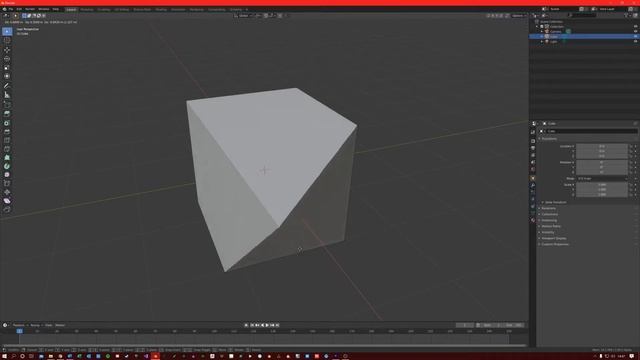Toggle visibility eye of Light in outliner

[x=636, y=41]
